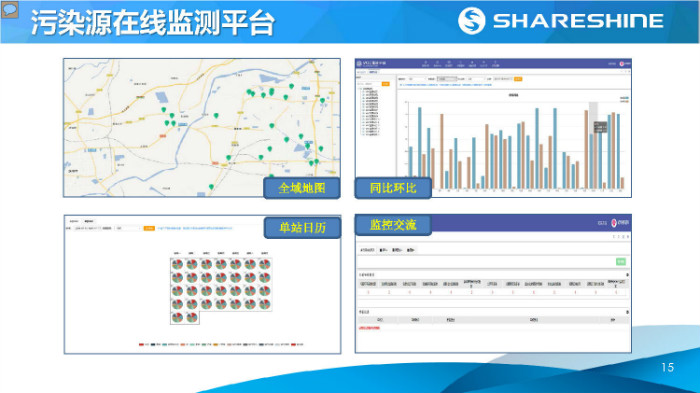Click first navigation icon in chart screen header
Screen dimensions: 700x393
[x=425, y=64]
